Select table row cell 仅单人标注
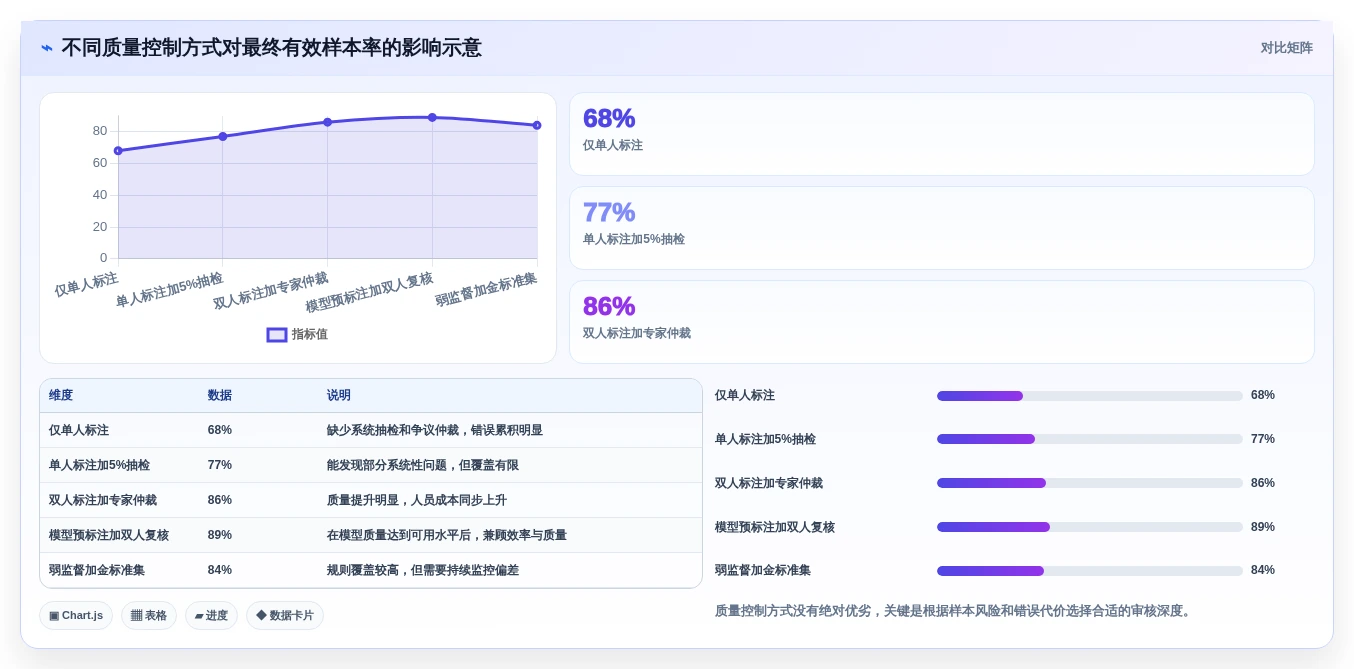Screen dimensions: 1354x669 point(79,430)
